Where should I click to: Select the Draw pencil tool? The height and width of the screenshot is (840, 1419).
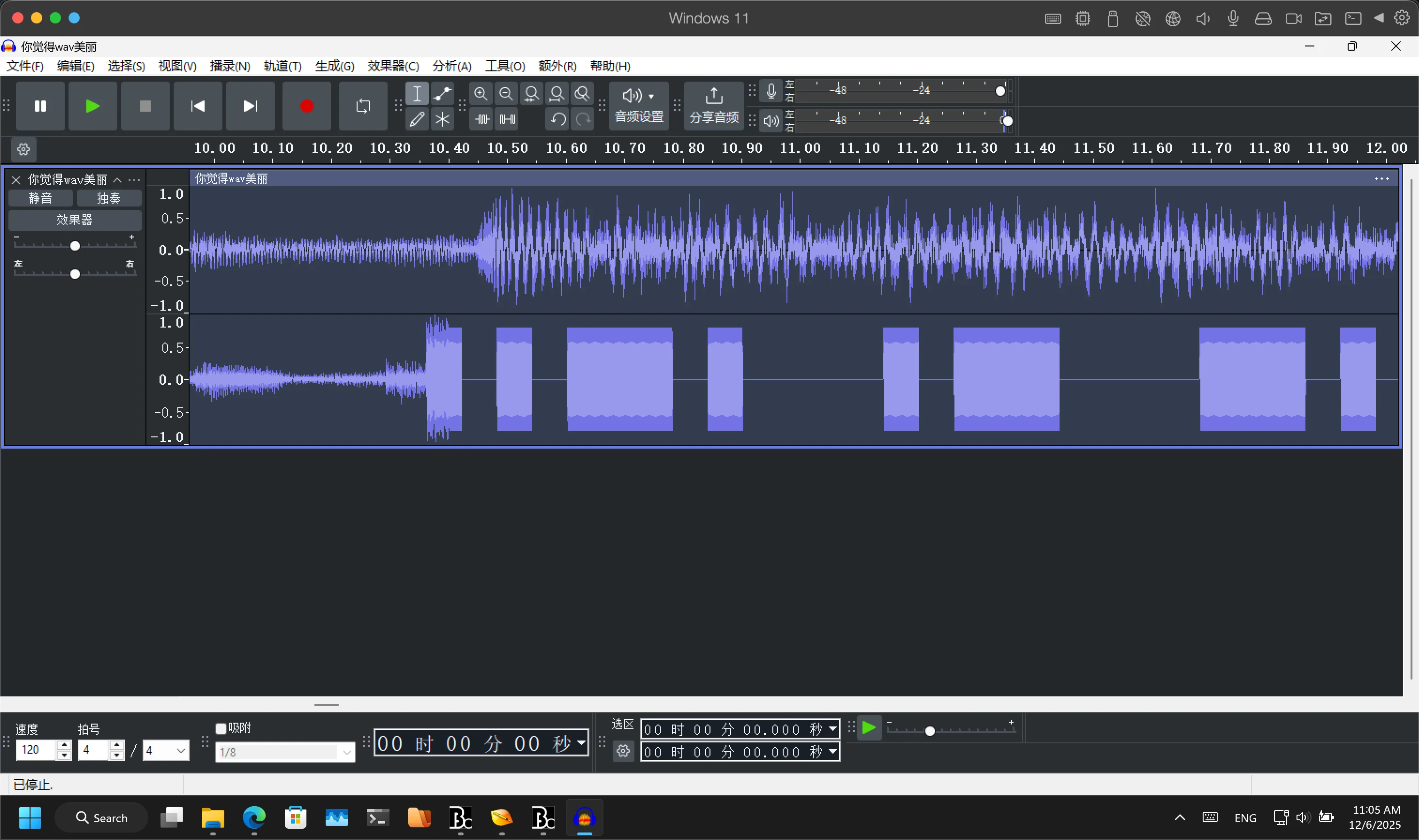[x=417, y=120]
